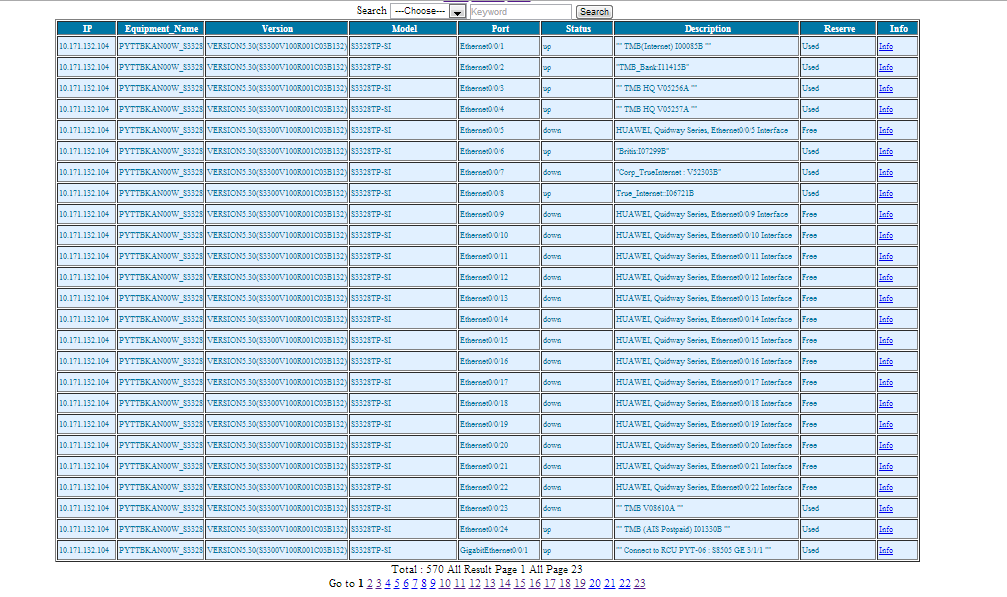Open Info link for Ethernet0/0/1 row
Viewport: 1007px width, 597px height.
[x=886, y=46]
